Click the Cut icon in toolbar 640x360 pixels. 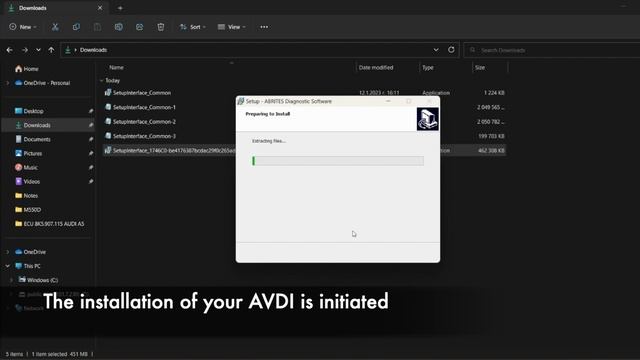[x=55, y=27]
